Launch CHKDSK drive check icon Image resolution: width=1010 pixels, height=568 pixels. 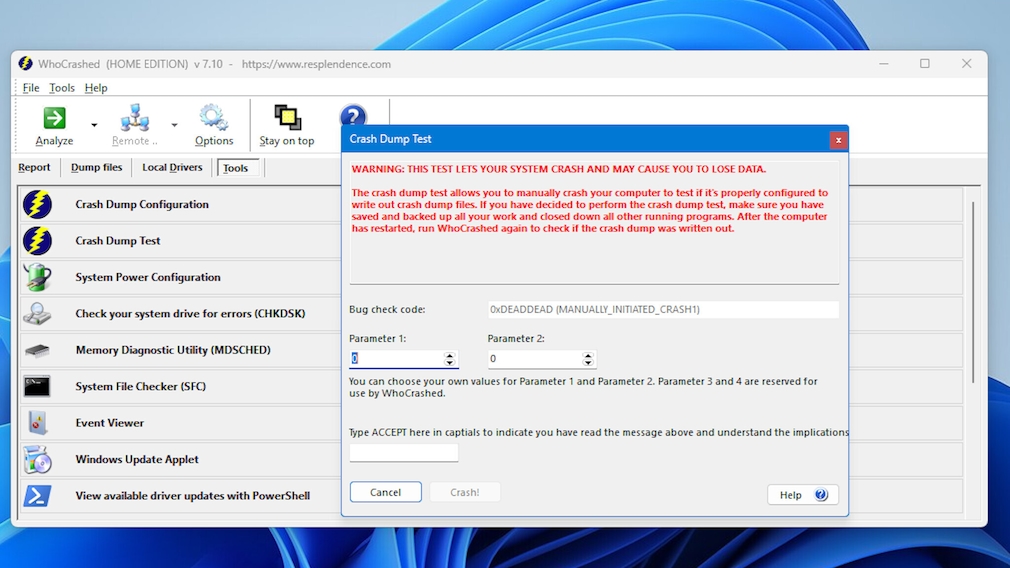point(37,314)
